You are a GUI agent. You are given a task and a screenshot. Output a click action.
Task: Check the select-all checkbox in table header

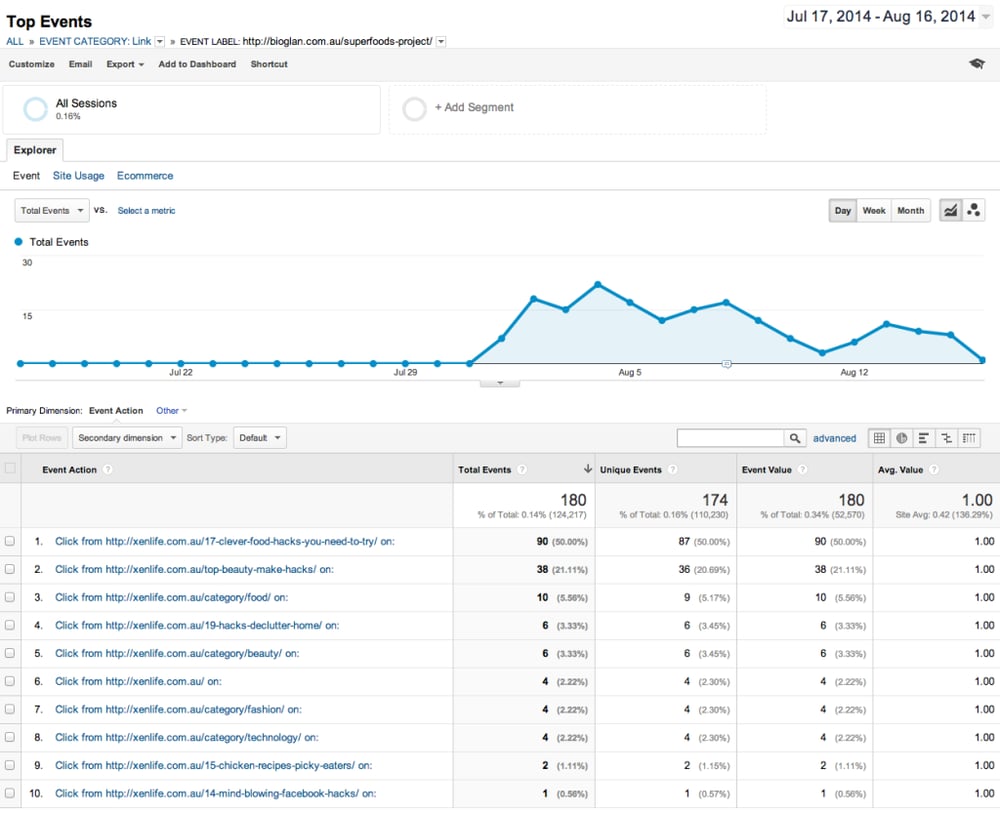click(x=10, y=469)
